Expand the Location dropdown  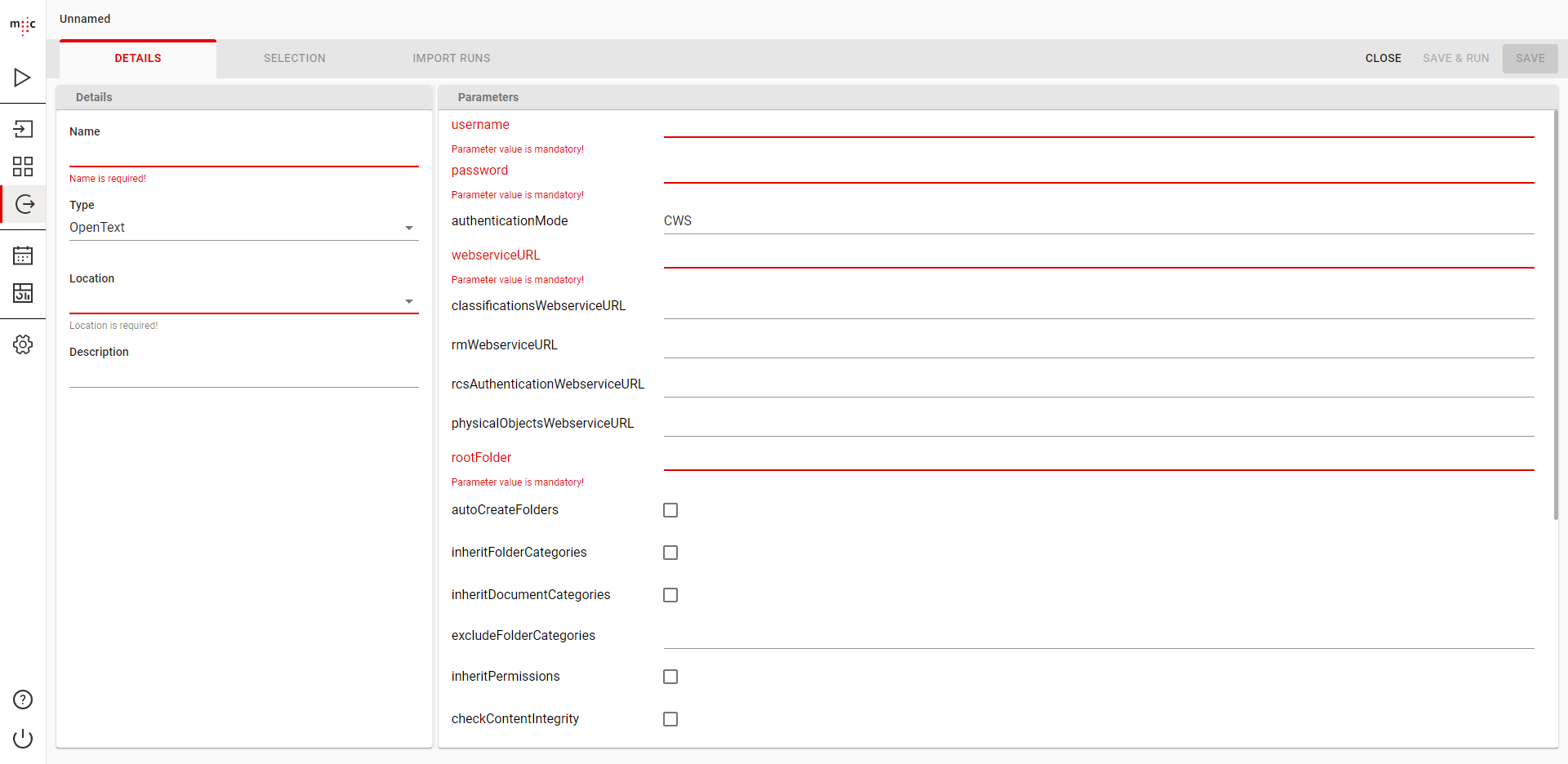click(x=243, y=301)
